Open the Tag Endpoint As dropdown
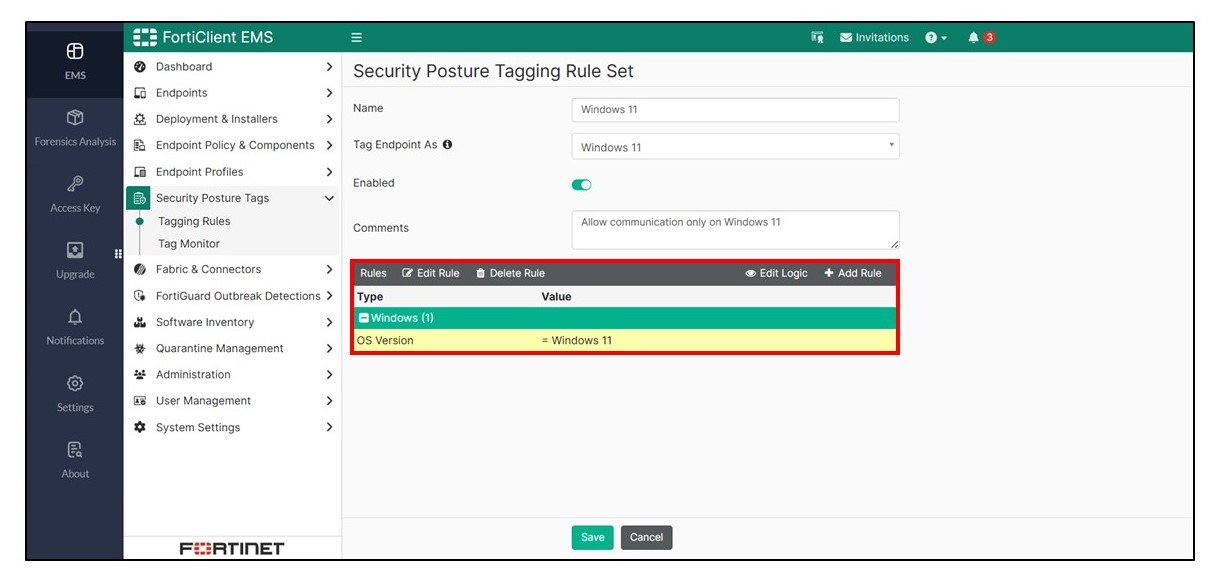This screenshot has width=1220, height=587. pos(735,147)
